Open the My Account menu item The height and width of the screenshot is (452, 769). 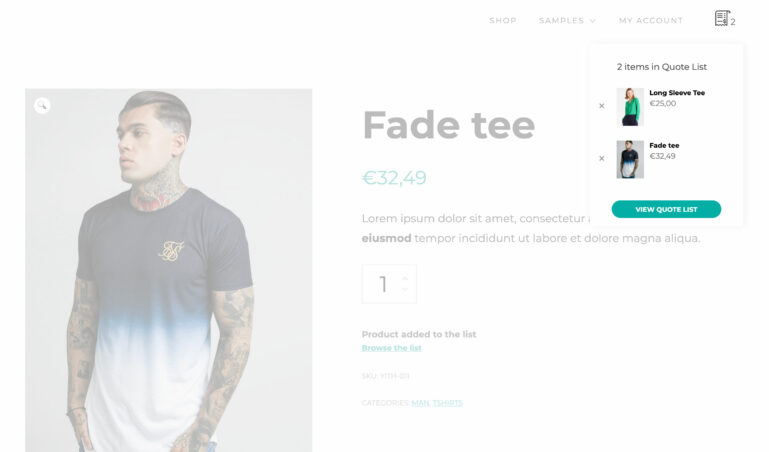[x=651, y=21]
